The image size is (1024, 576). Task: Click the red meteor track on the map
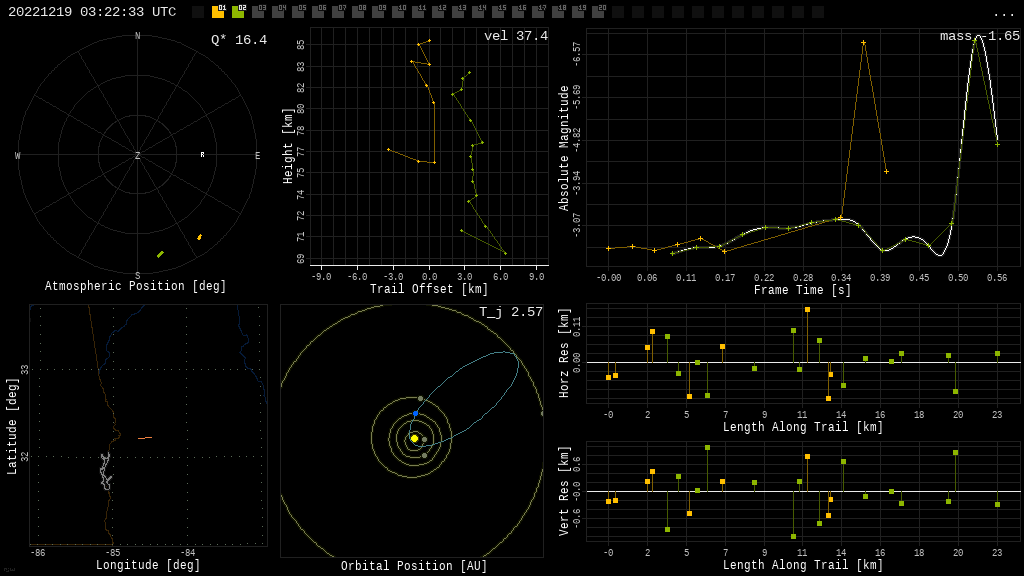pyautogui.click(x=145, y=437)
